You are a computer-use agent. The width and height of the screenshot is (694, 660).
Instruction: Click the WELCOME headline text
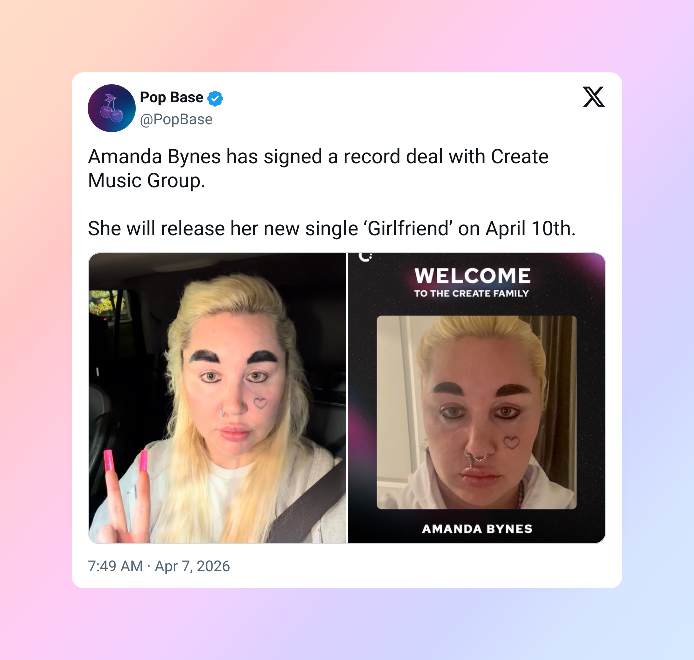[x=472, y=275]
